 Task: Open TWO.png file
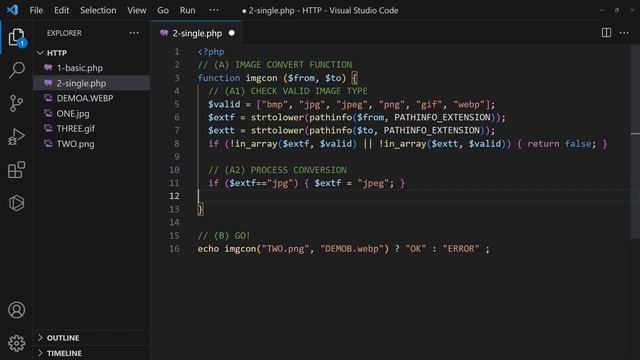75,144
